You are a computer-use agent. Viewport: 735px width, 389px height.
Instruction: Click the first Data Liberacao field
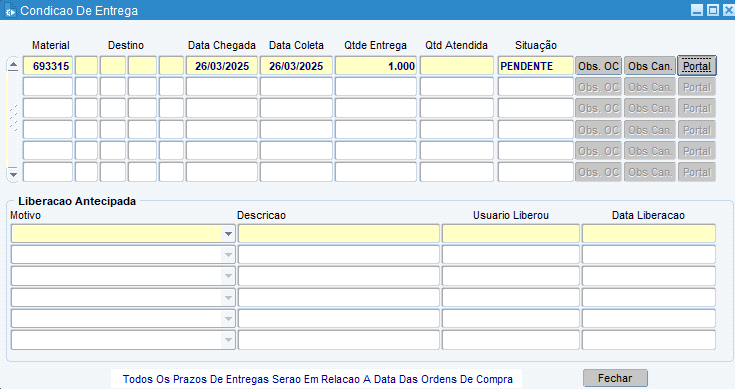coord(649,234)
